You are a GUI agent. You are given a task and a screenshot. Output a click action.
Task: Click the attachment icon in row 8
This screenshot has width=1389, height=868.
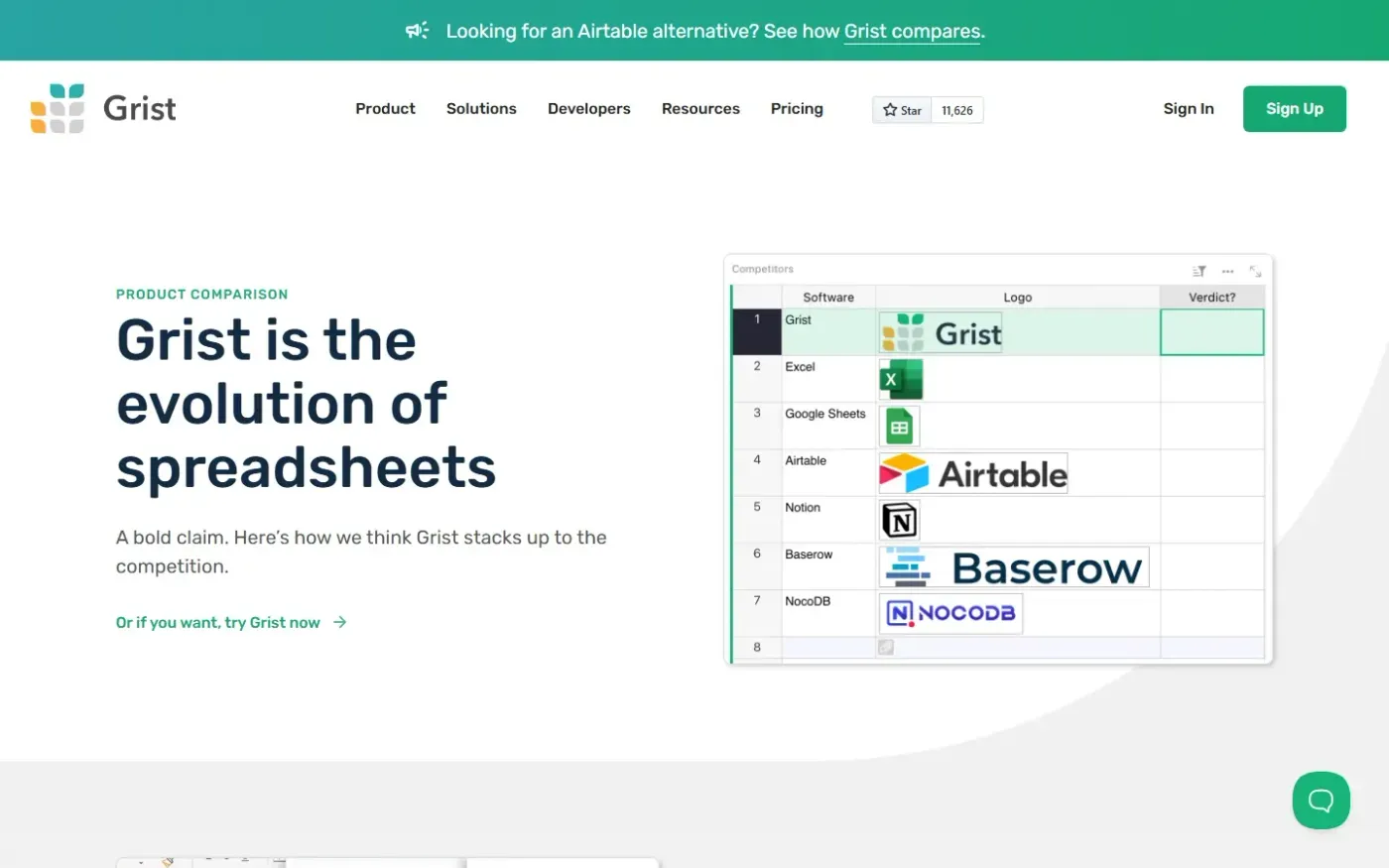click(886, 647)
